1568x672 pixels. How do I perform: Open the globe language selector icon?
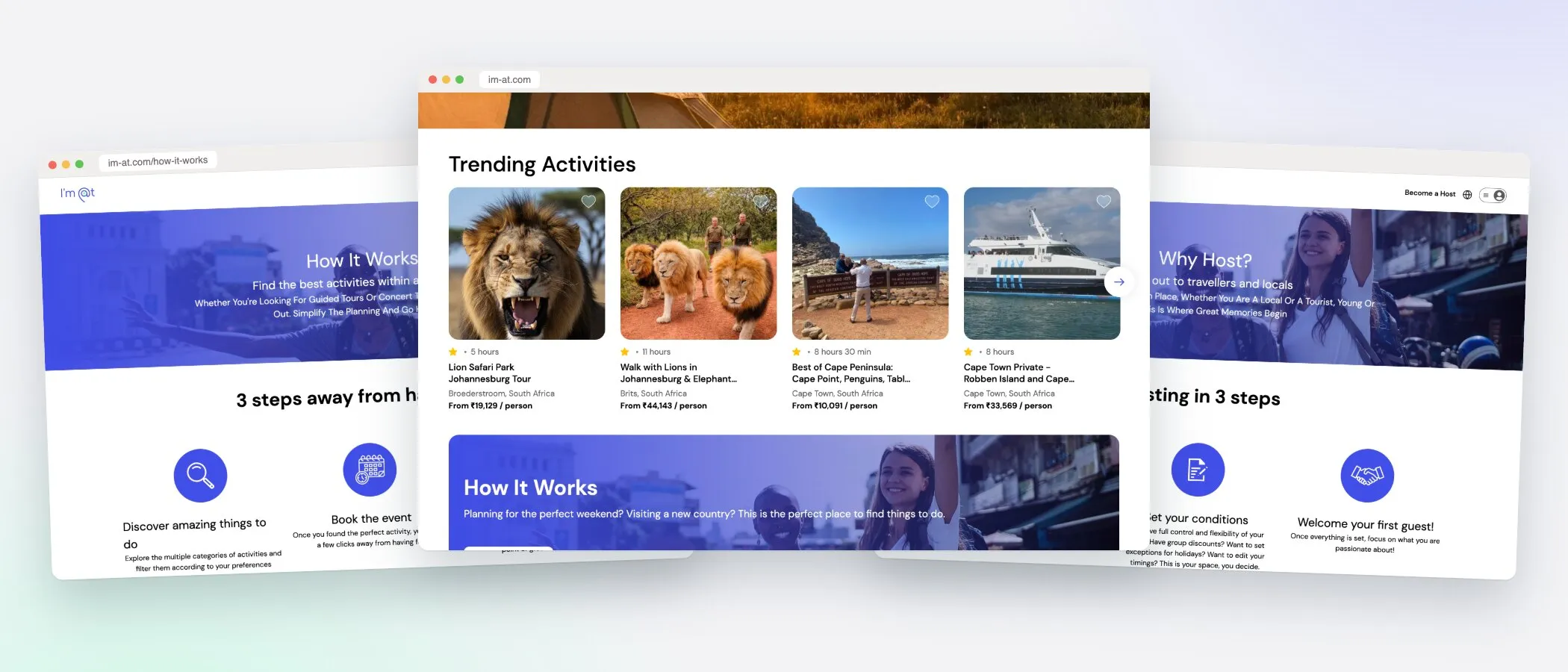click(x=1467, y=195)
